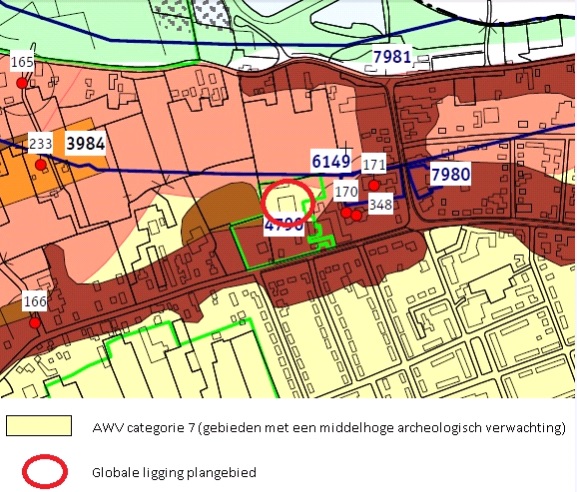This screenshot has height=492, width=577.
Task: Click the red marker below label 171
Action: coord(374,185)
